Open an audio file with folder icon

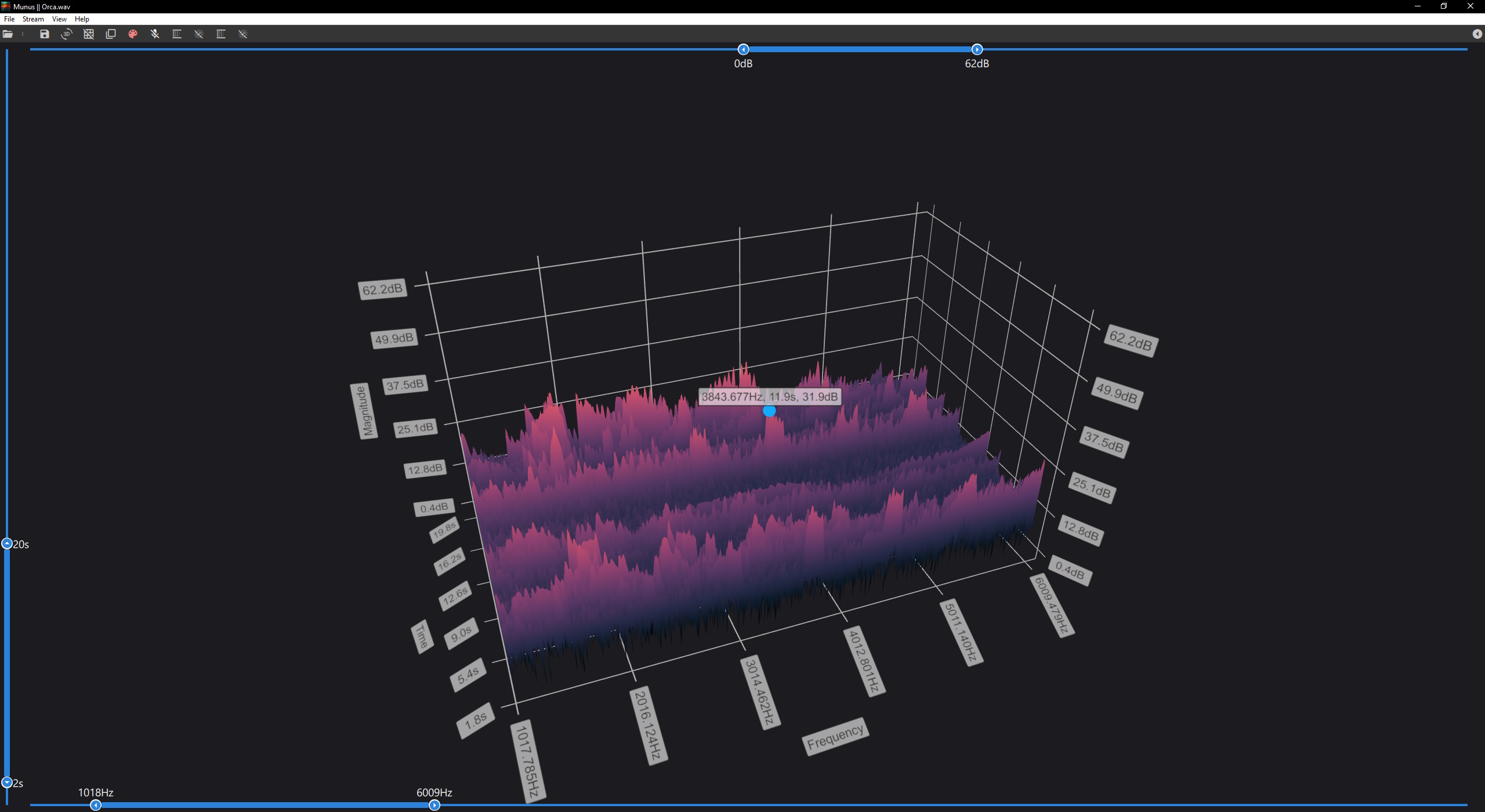pos(8,34)
